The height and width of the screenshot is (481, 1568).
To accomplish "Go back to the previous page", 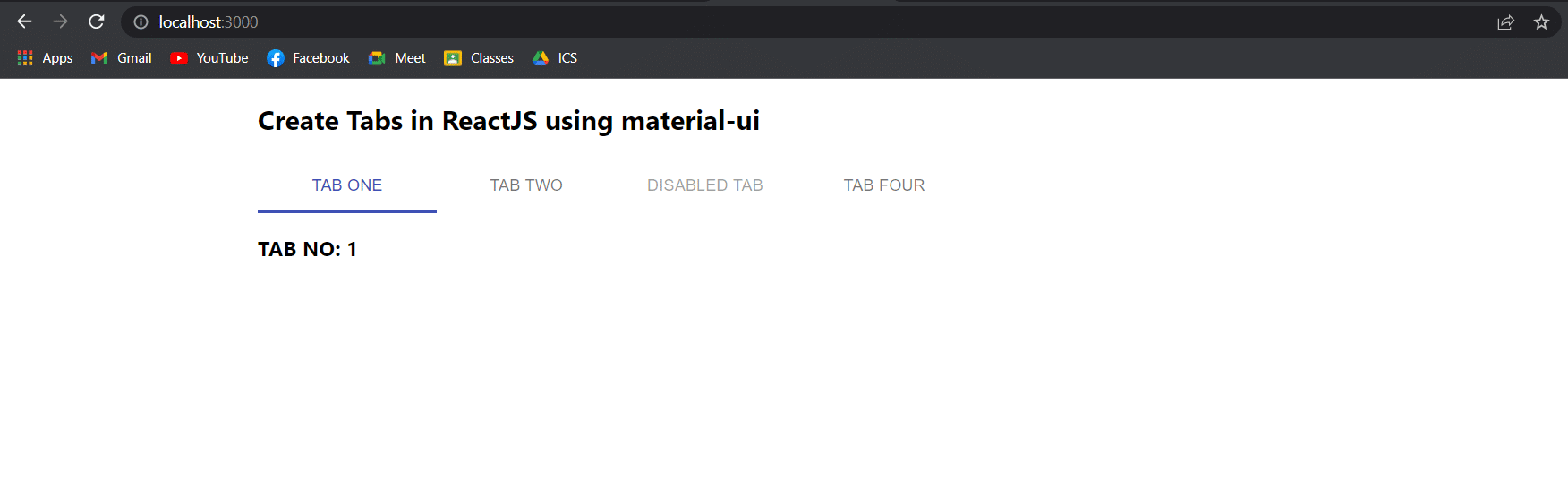I will (x=25, y=21).
